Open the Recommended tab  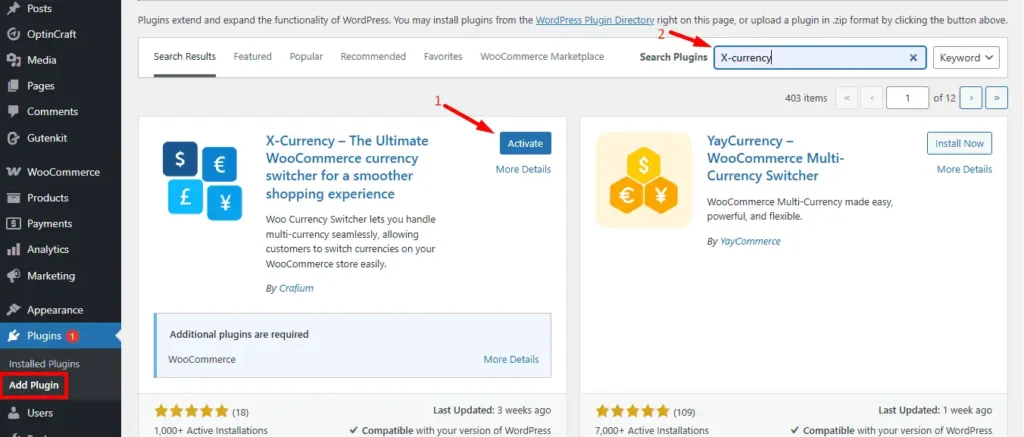[x=373, y=57]
